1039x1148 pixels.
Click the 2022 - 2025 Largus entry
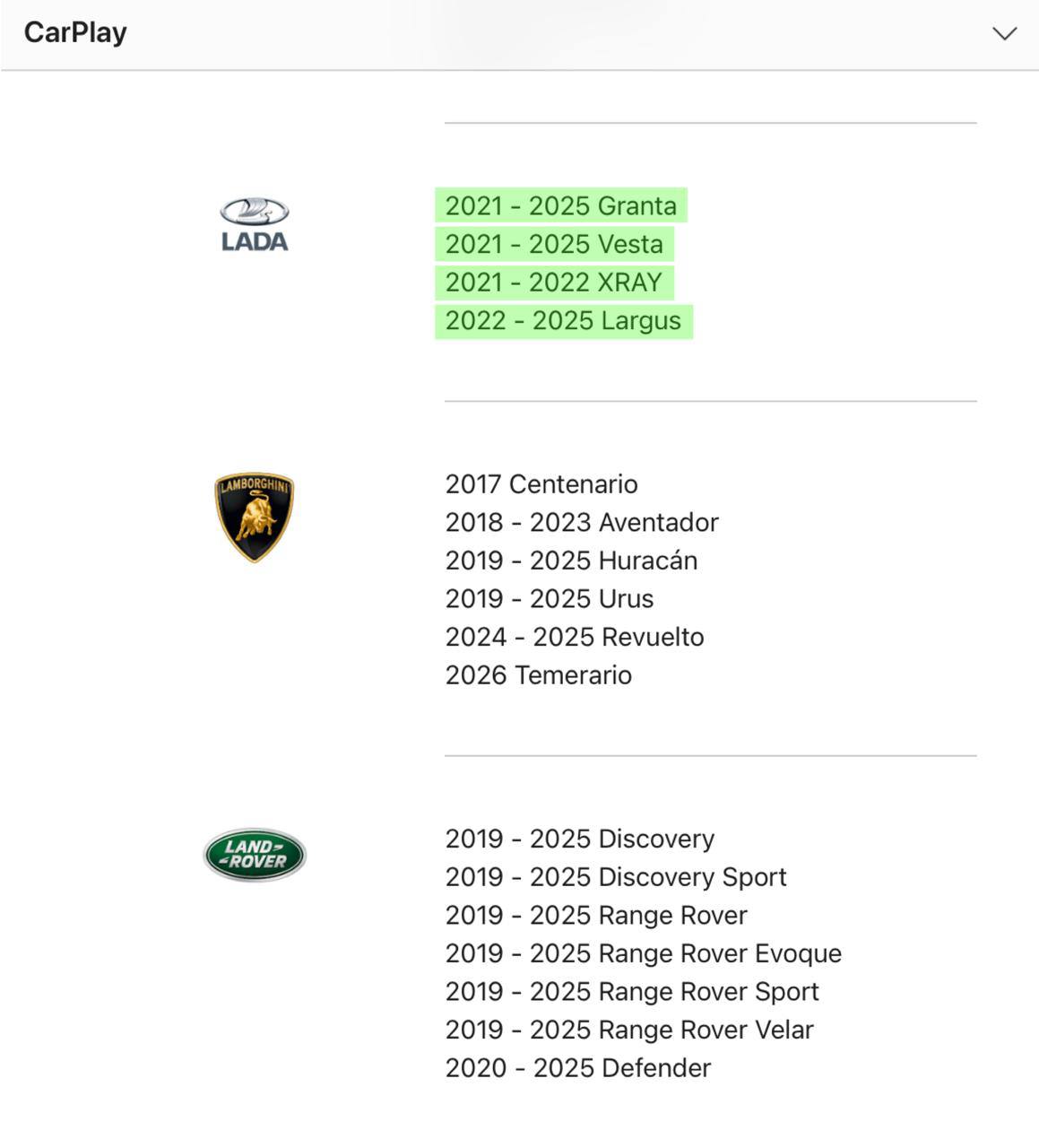point(564,320)
